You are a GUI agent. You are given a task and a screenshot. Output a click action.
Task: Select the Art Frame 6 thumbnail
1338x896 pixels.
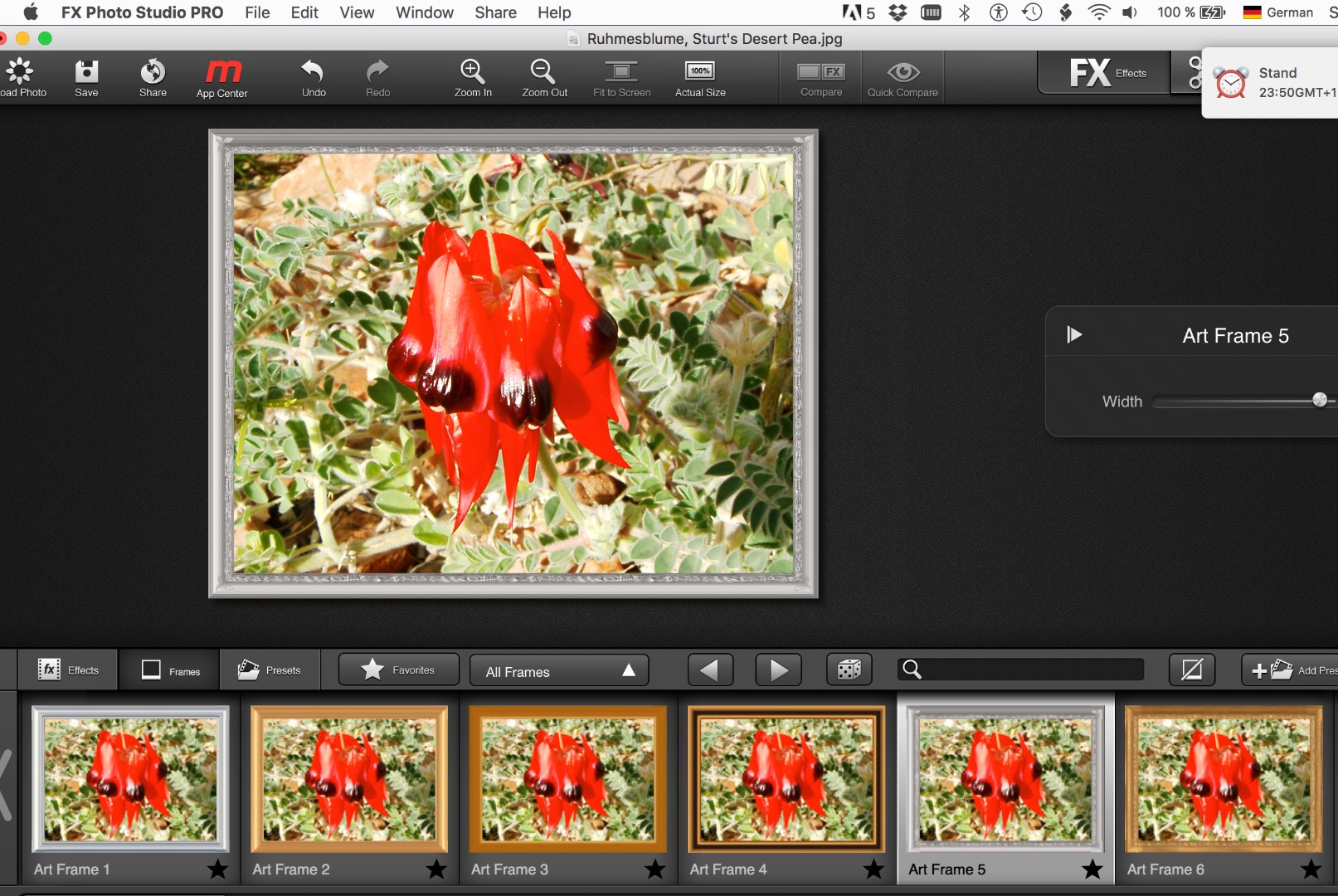tap(1224, 780)
